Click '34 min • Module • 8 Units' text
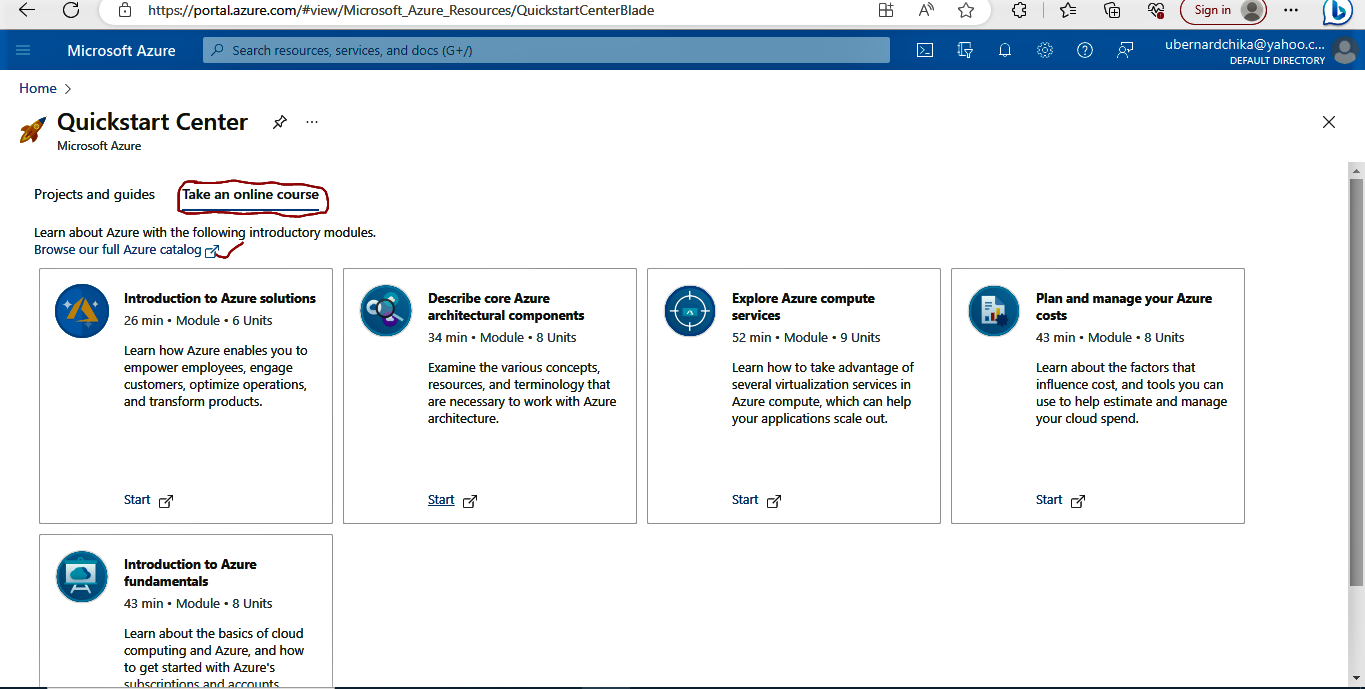The height and width of the screenshot is (689, 1365). pos(502,338)
